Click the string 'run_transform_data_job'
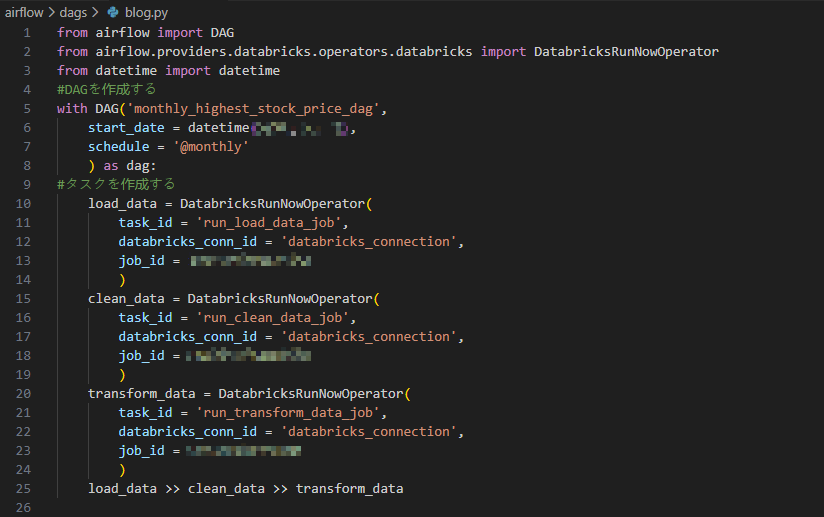Screen dimensions: 824x517 tap(288, 413)
